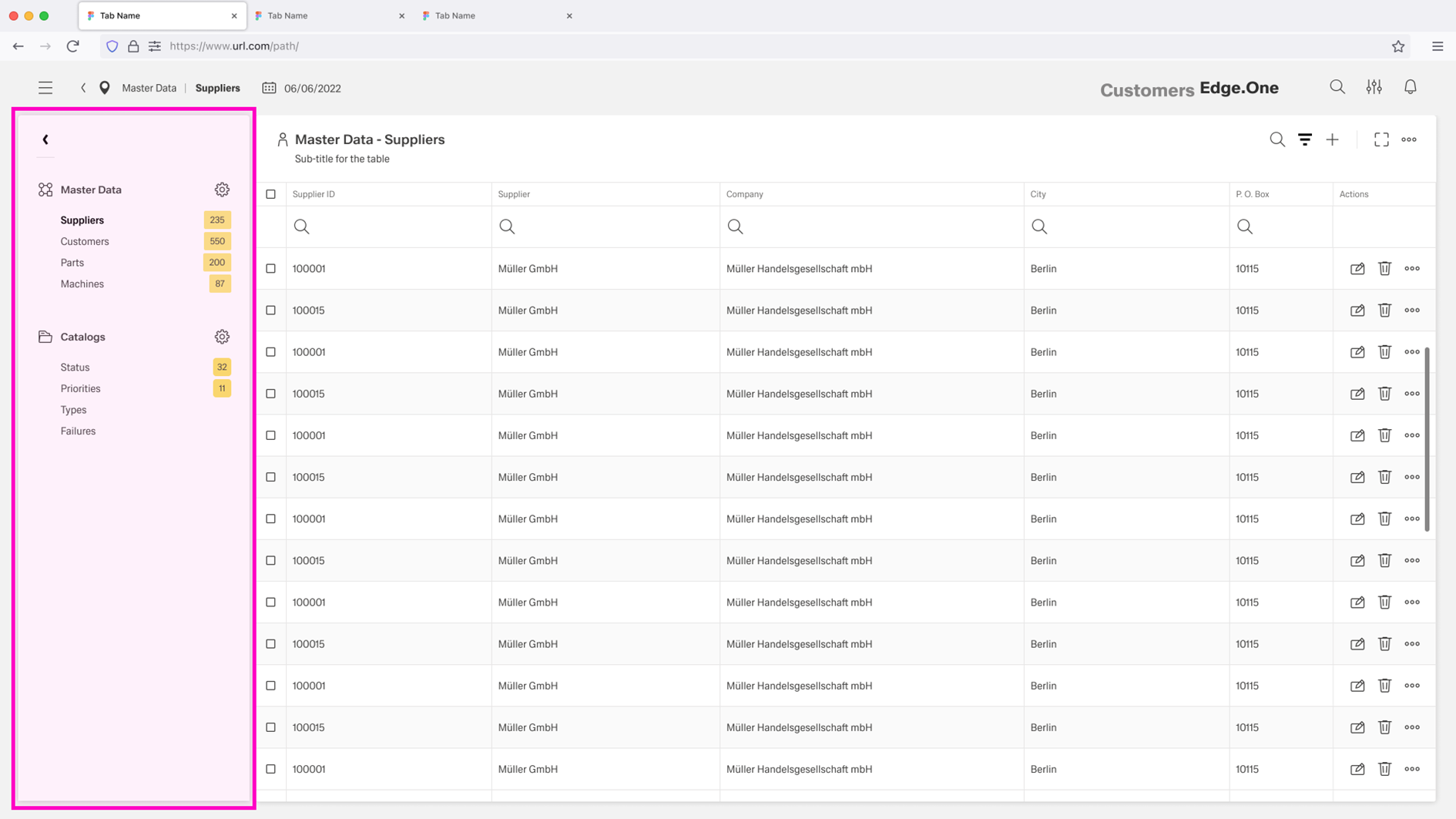
Task: Open more options for first table row
Action: tap(1411, 269)
